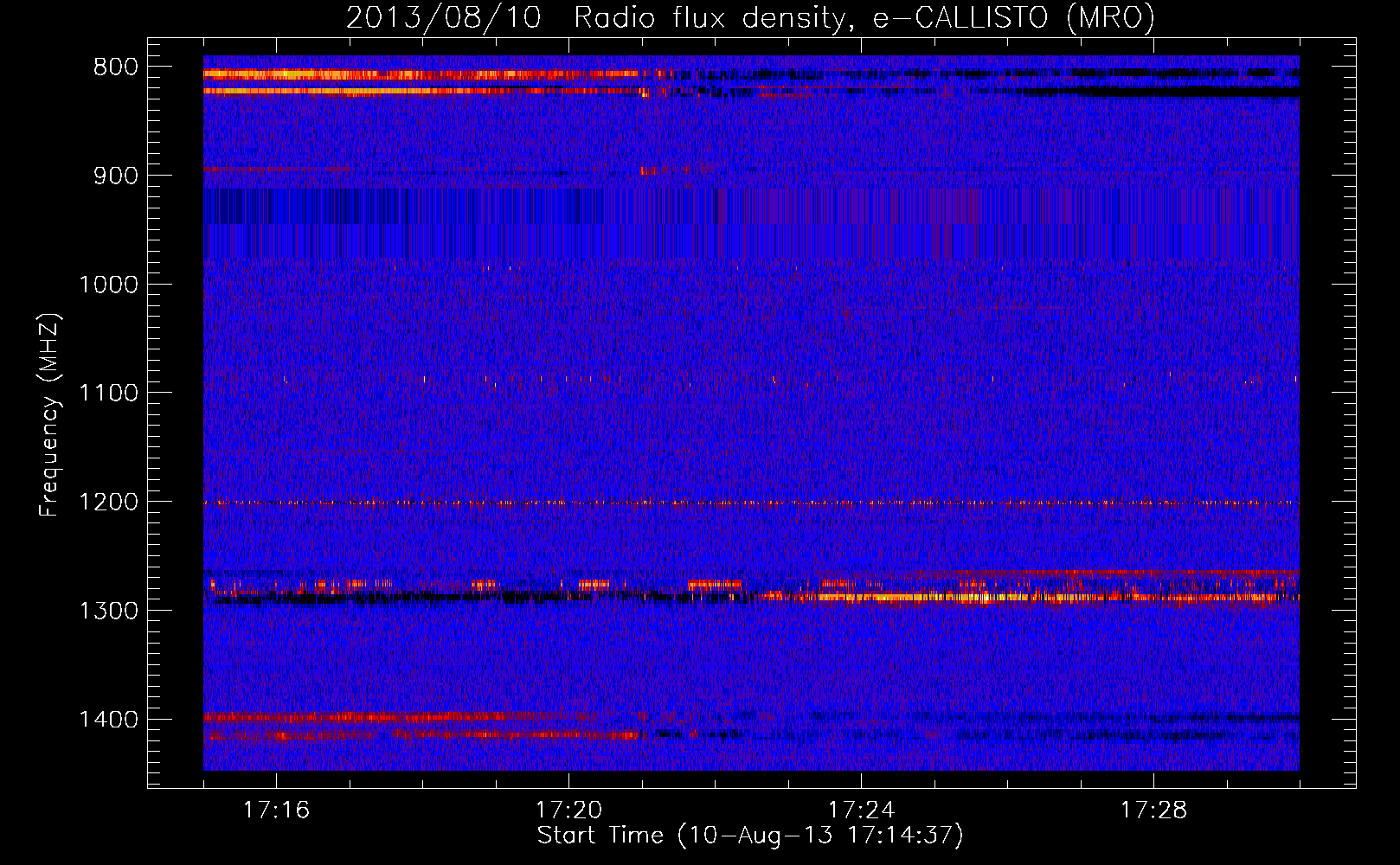Click the plot title '2013/08/10 Radio flux density, e-CALLISTO (MRO)'

pyautogui.click(x=750, y=17)
